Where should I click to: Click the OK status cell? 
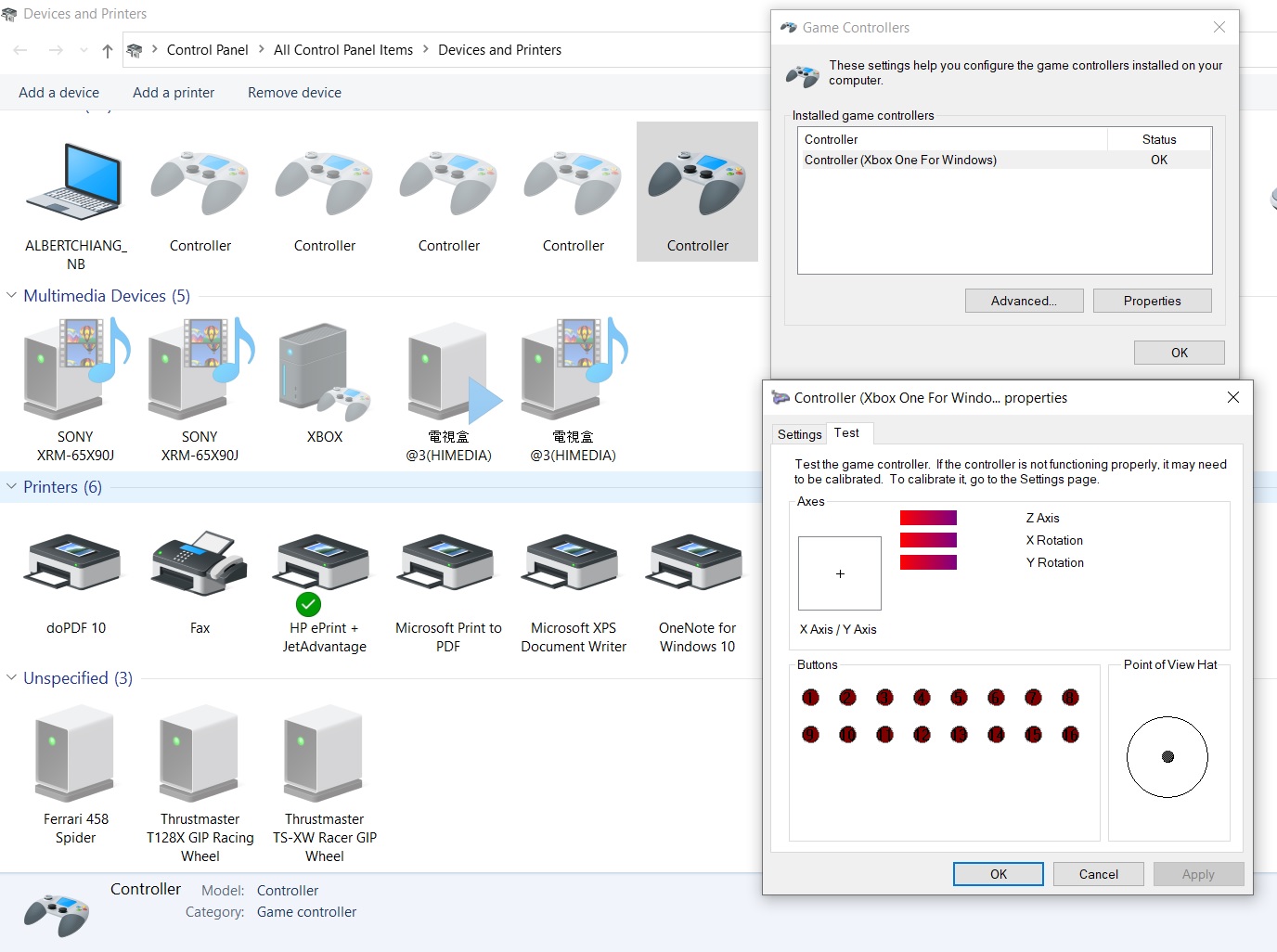click(x=1159, y=160)
